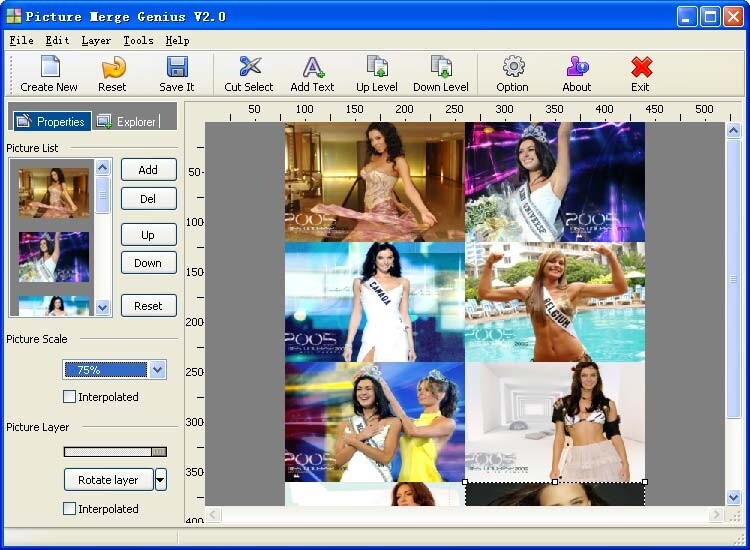
Task: Select the partially visible third list thumbnail
Action: [x=54, y=306]
